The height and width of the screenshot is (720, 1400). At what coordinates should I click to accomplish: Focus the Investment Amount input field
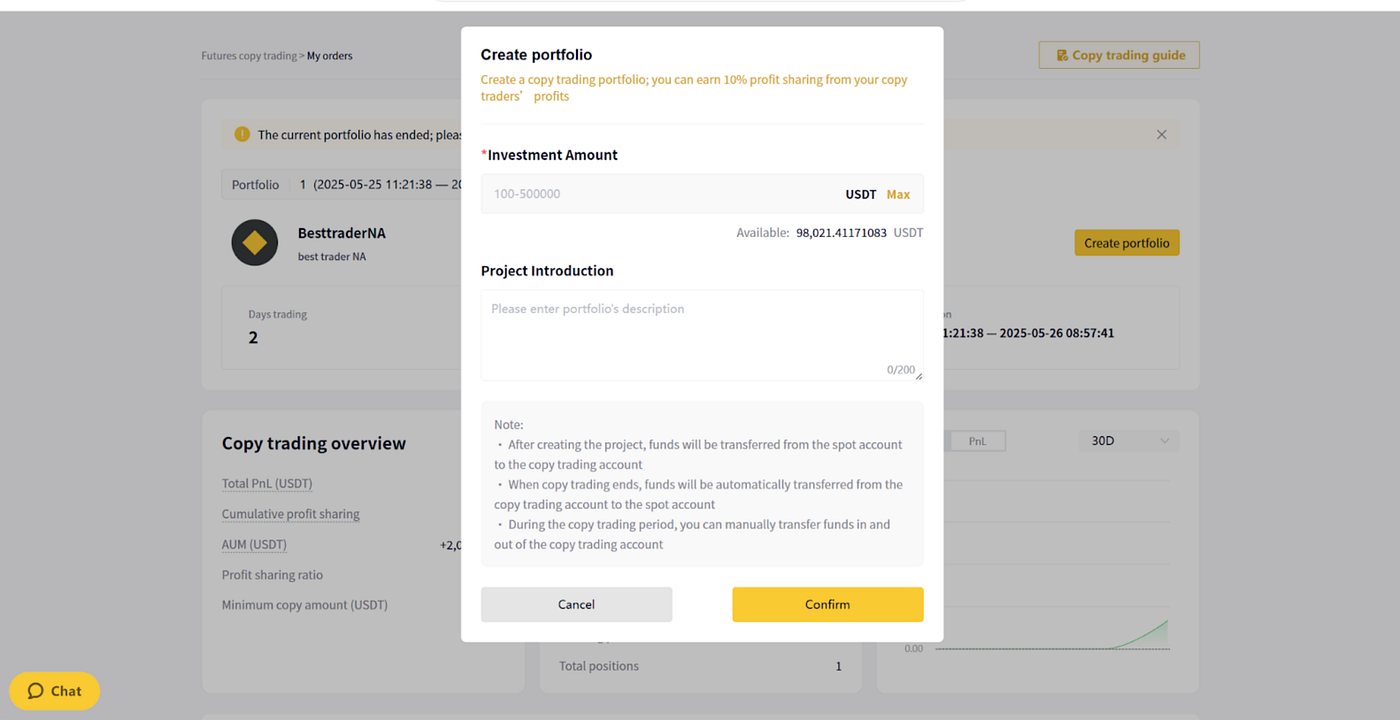point(702,194)
